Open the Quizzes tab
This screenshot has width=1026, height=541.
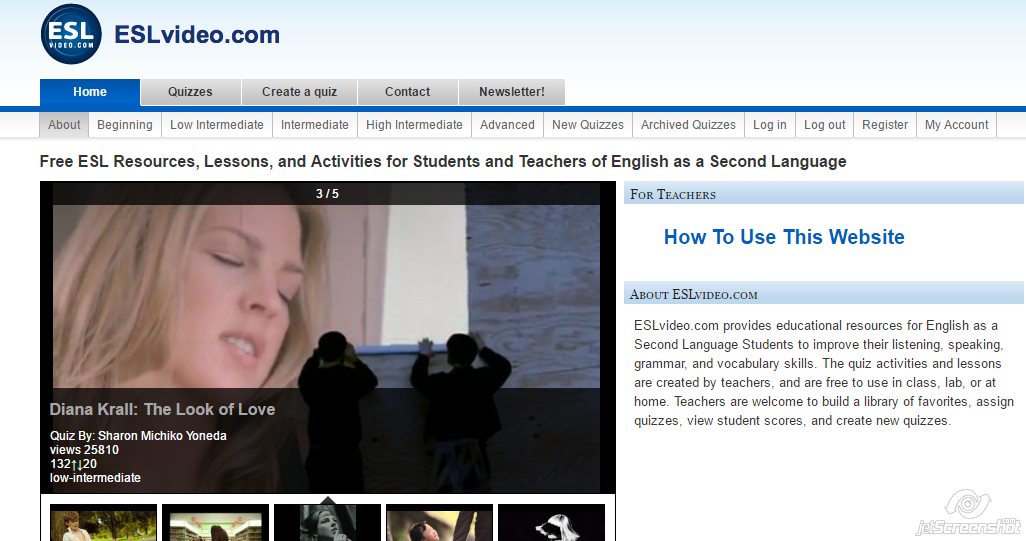190,92
